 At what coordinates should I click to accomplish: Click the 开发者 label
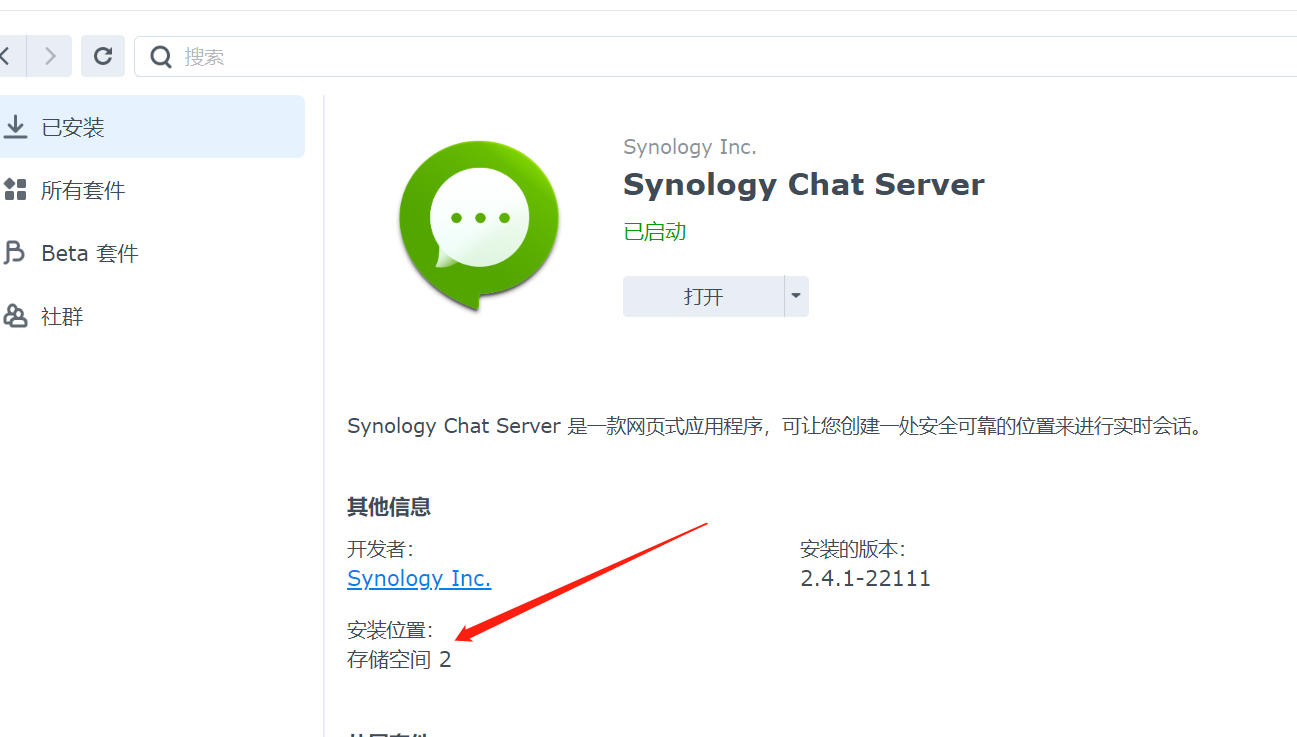(380, 549)
